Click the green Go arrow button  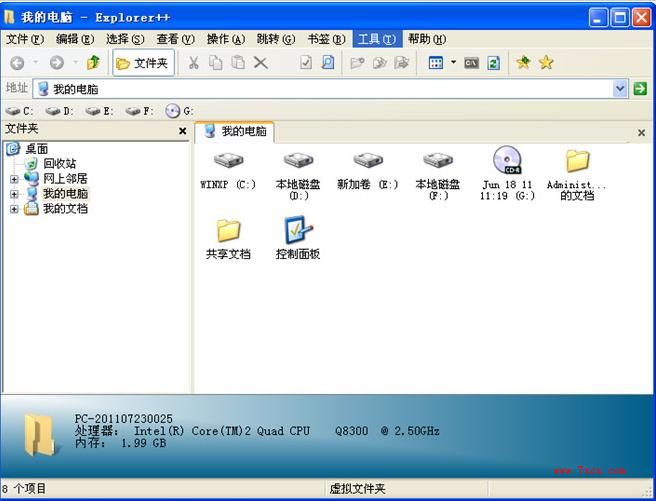click(x=640, y=89)
